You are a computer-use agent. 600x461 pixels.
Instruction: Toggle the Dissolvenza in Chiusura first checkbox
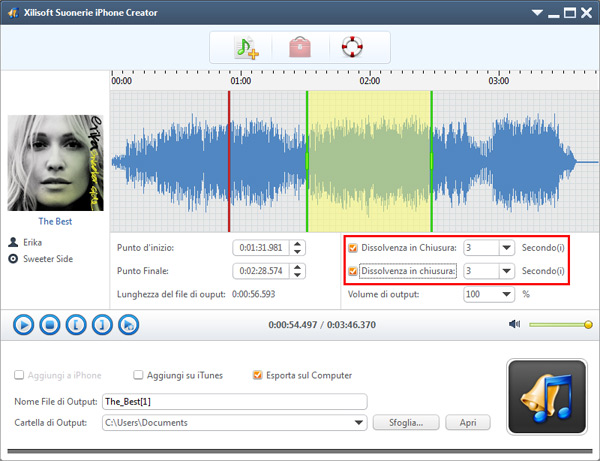pos(353,248)
